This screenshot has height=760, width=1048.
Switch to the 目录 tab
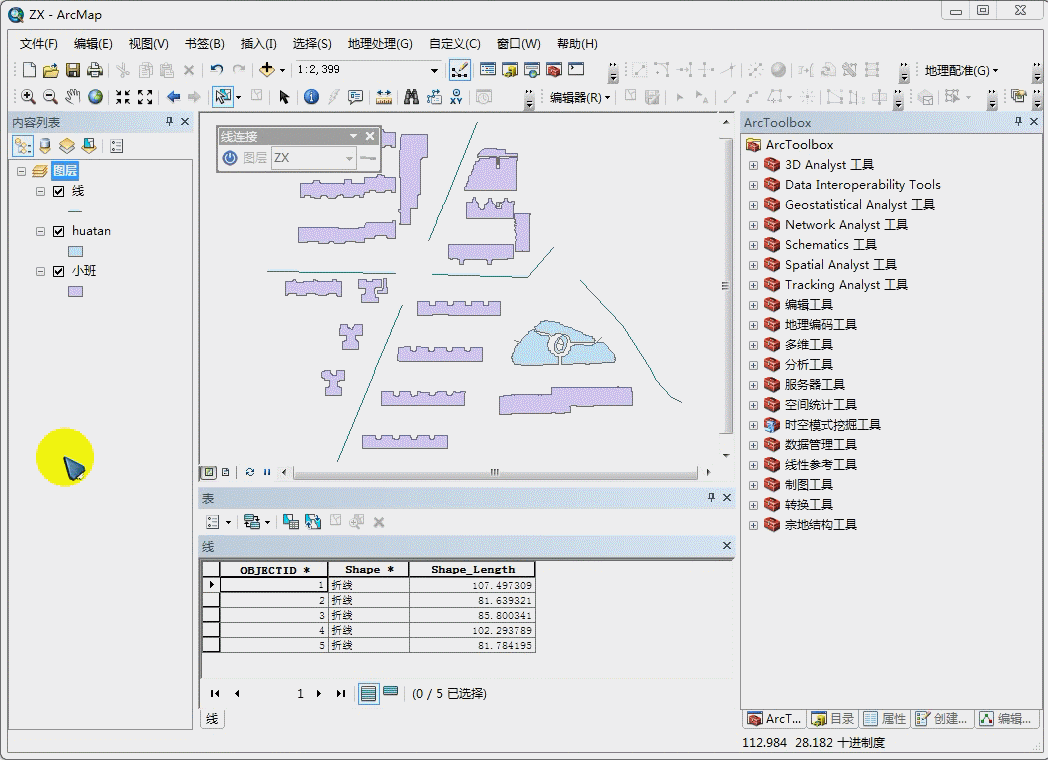(833, 718)
